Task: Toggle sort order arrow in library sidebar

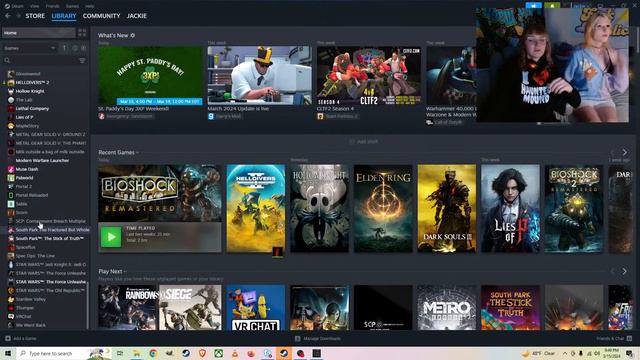Action: pyautogui.click(x=64, y=48)
